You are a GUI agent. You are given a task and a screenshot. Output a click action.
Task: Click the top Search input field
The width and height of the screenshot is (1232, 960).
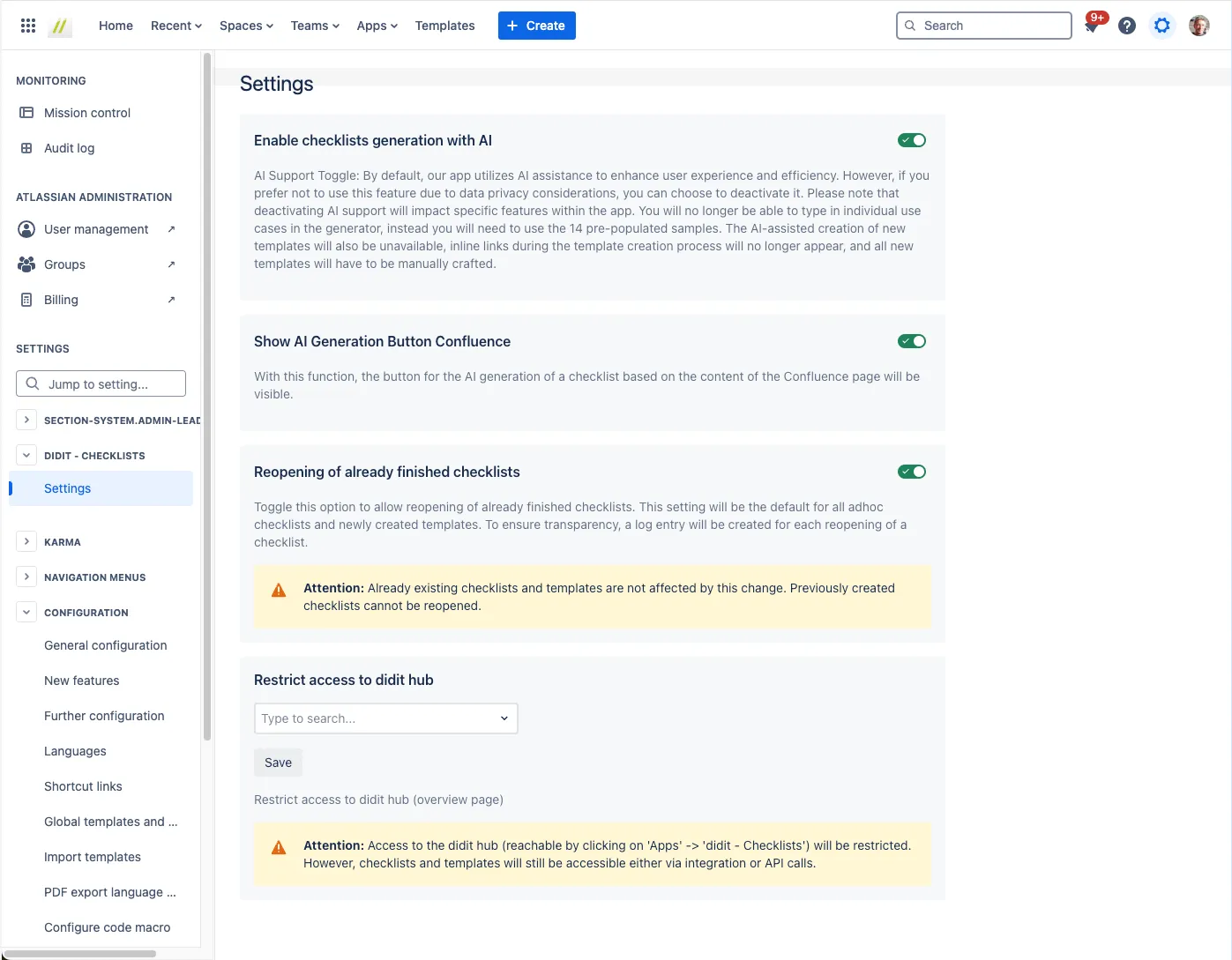click(984, 26)
